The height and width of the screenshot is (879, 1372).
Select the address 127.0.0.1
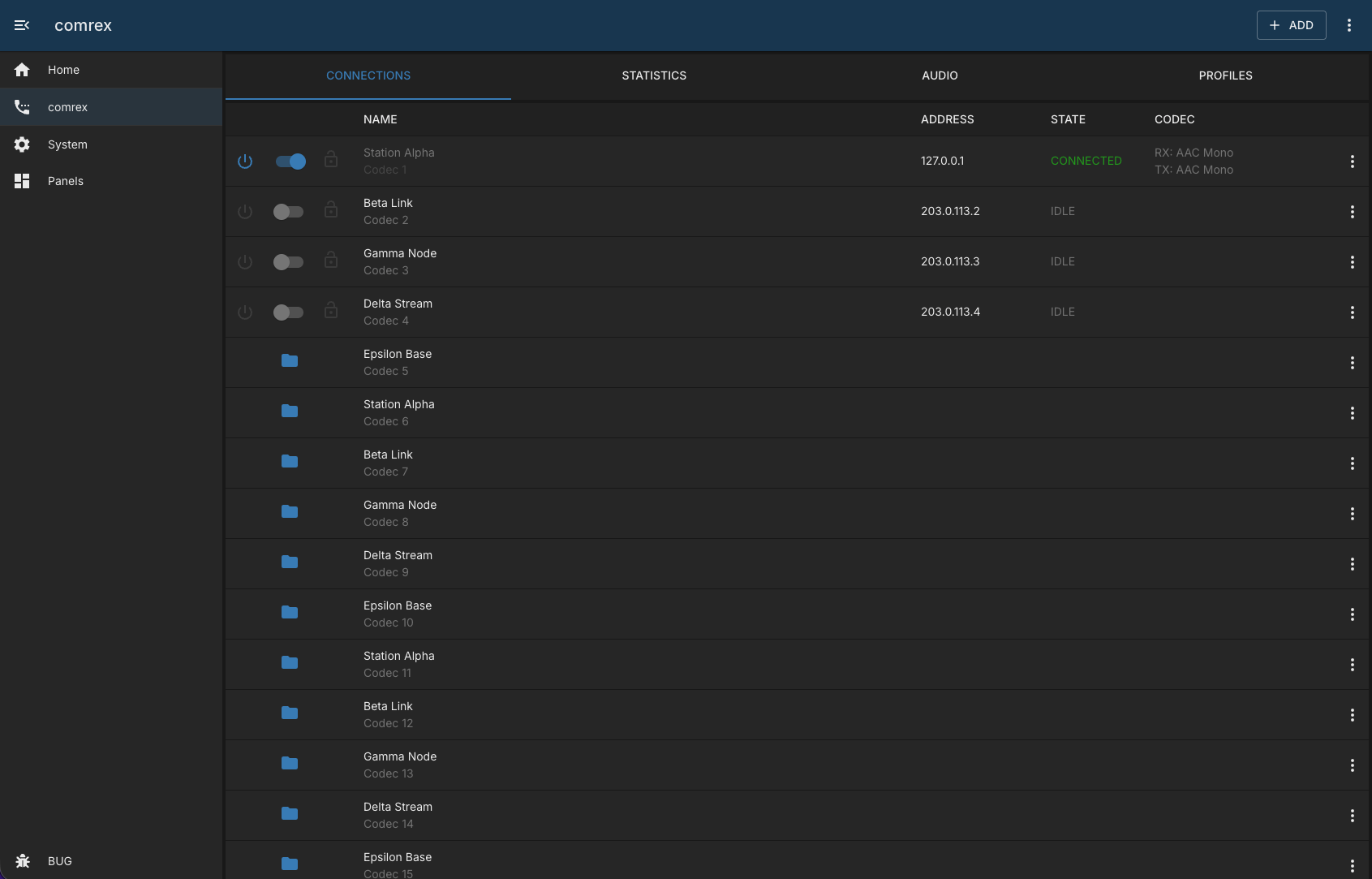[942, 161]
